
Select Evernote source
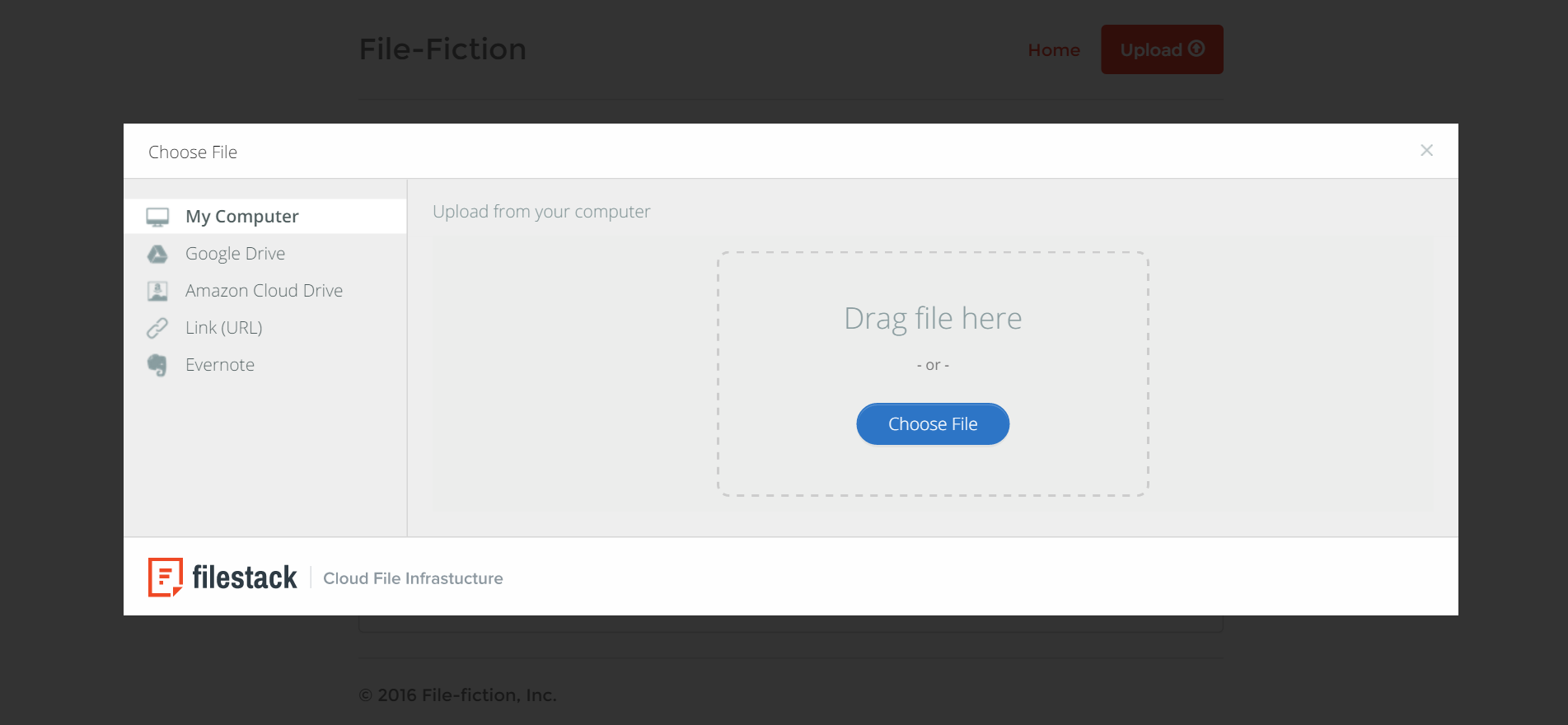(264, 365)
